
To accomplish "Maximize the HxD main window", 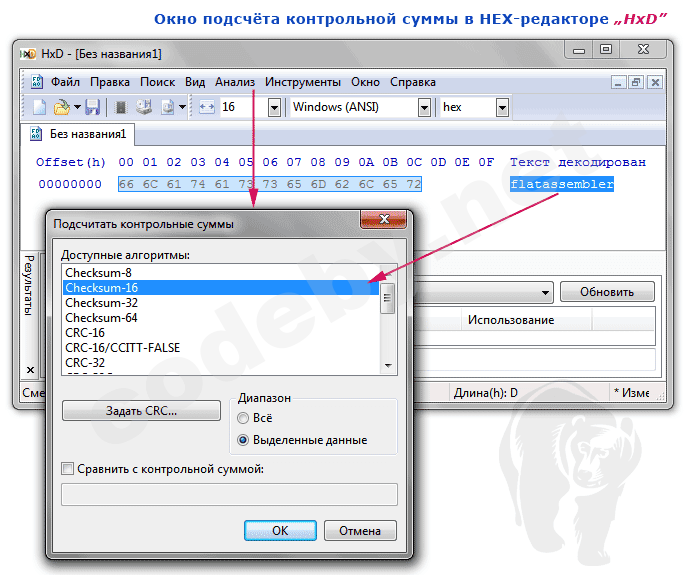I will 606,50.
